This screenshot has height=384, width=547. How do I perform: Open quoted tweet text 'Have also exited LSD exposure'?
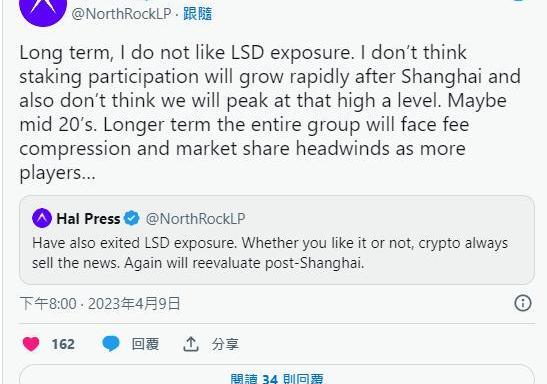coord(270,253)
